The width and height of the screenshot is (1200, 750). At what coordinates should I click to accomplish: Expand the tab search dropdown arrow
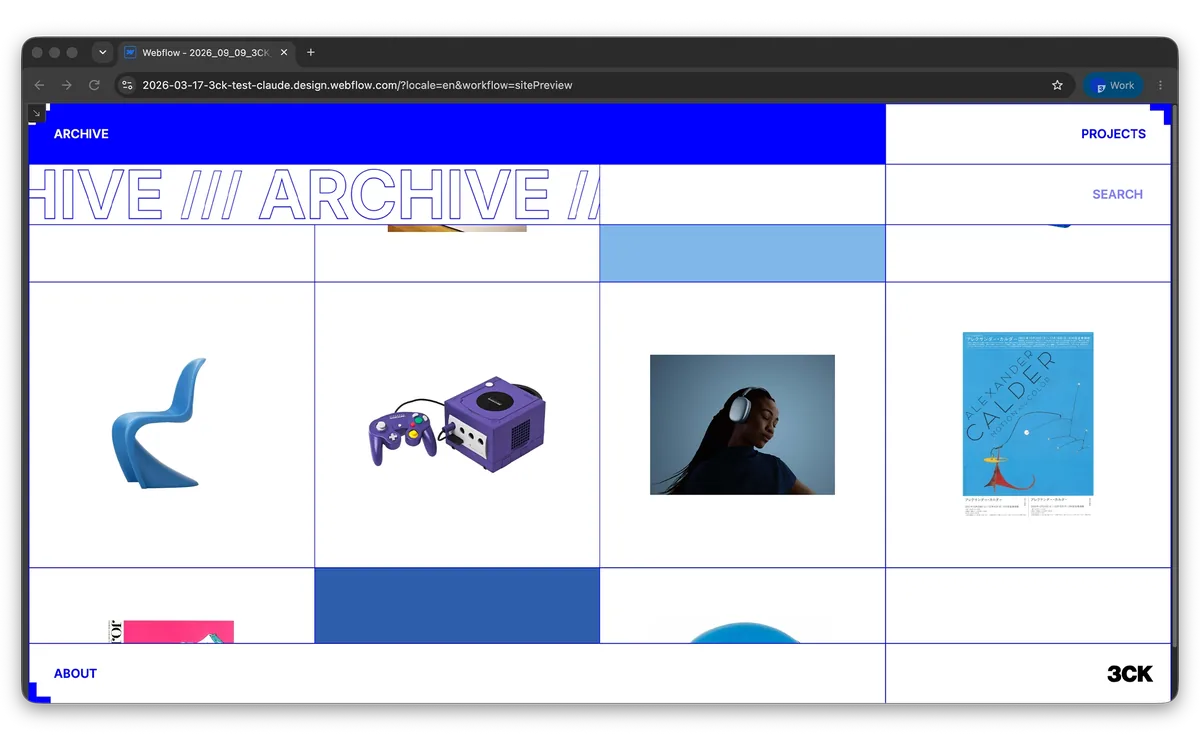click(x=102, y=52)
